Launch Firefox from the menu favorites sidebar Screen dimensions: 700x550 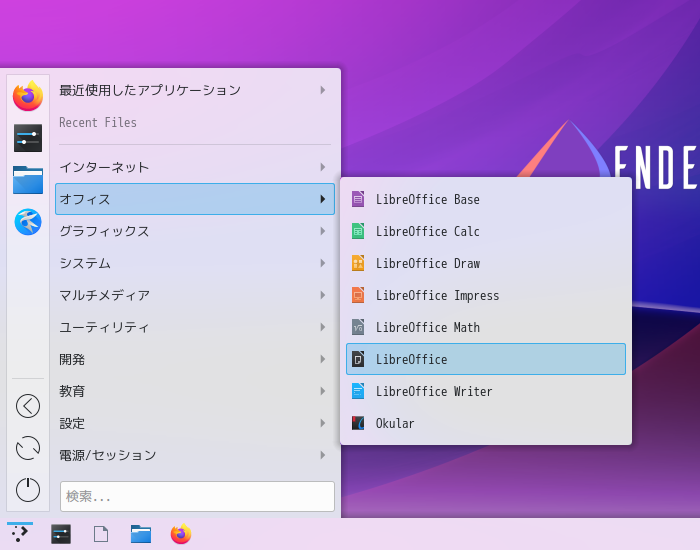pyautogui.click(x=28, y=96)
